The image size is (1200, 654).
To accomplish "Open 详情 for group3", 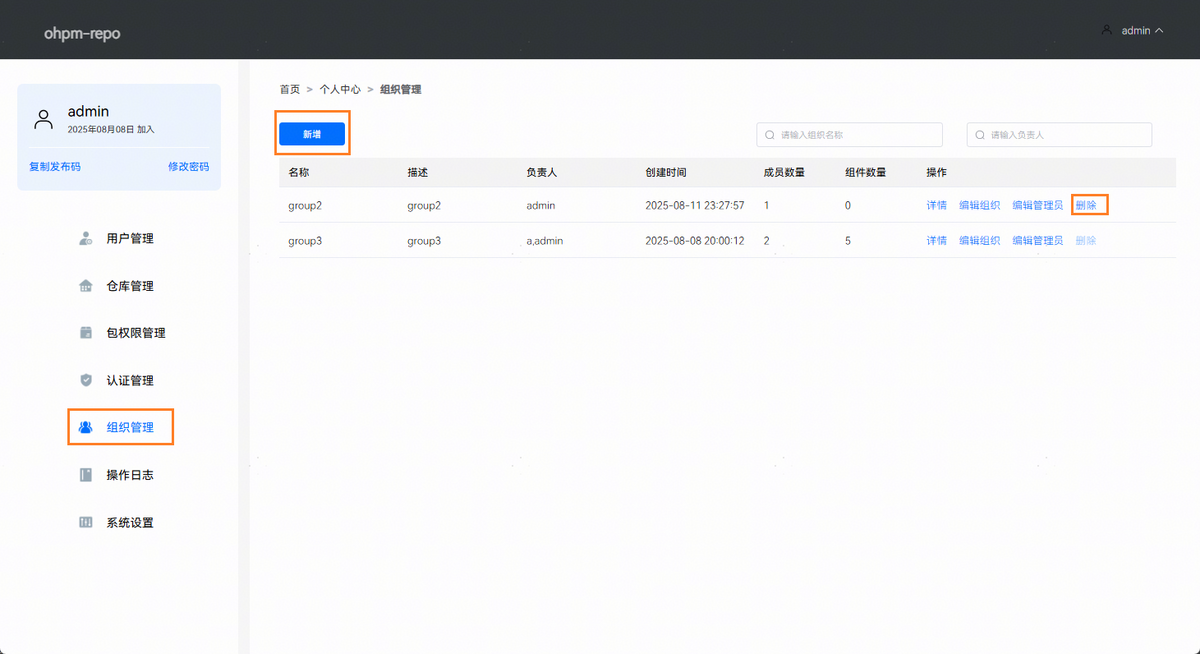I will [x=936, y=241].
